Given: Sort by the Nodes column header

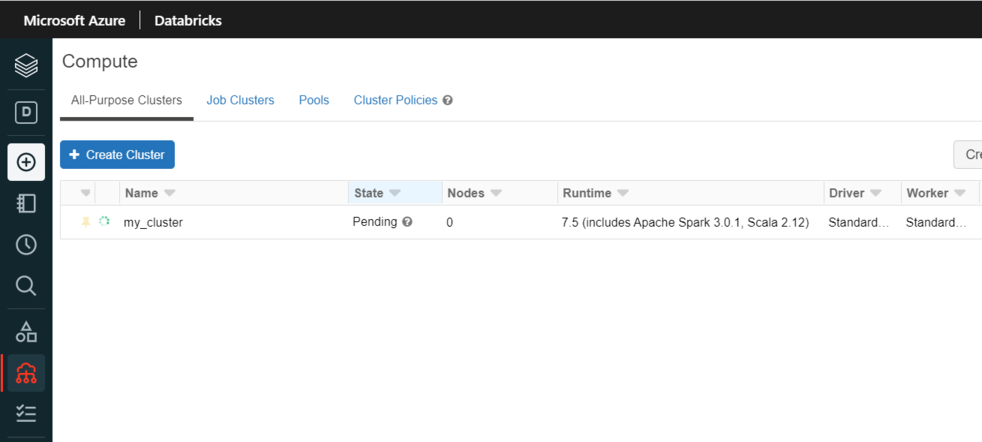Looking at the screenshot, I should pyautogui.click(x=465, y=193).
